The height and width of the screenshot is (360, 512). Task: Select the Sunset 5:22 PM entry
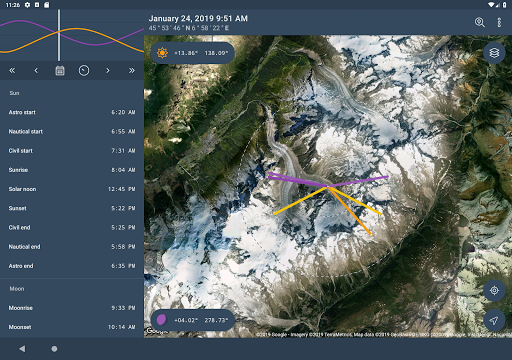tap(72, 208)
